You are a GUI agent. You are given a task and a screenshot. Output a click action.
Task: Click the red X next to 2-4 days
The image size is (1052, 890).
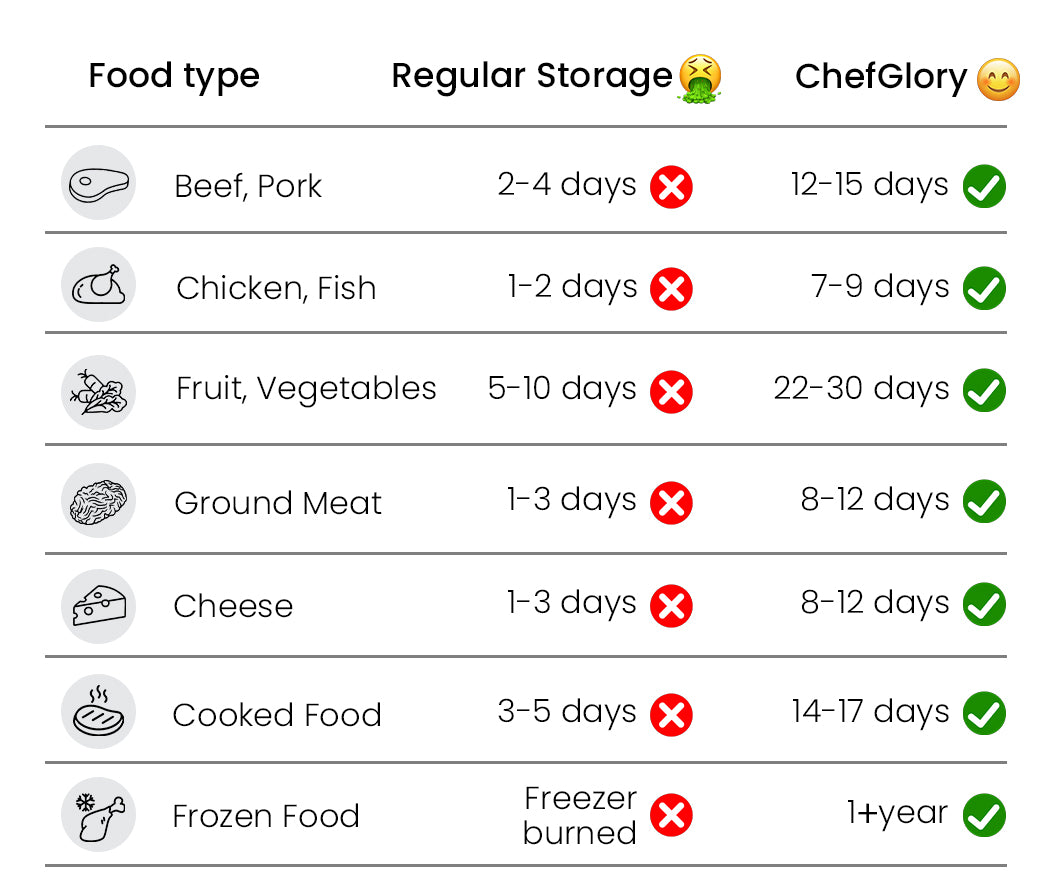(x=671, y=187)
